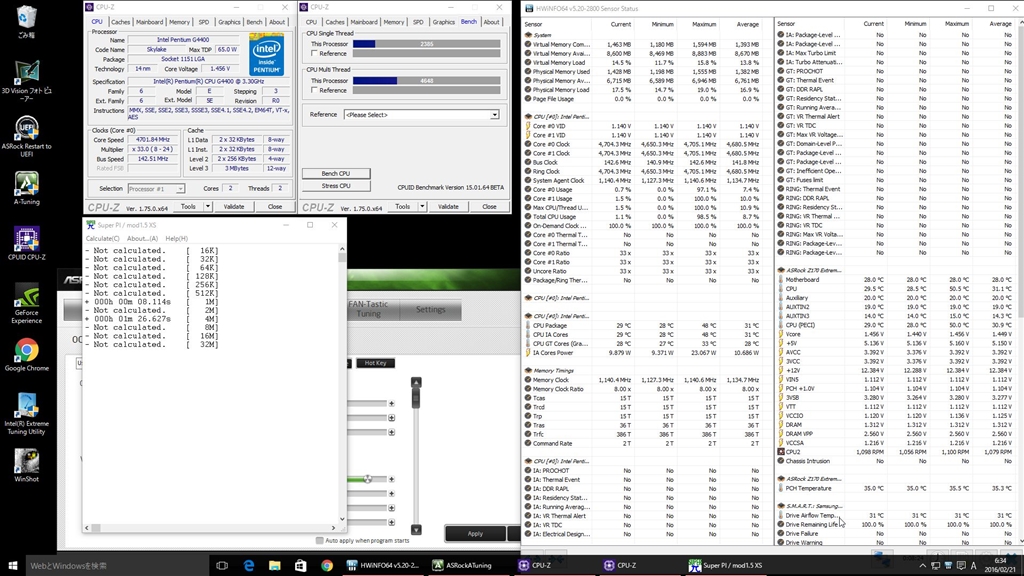Viewport: 1024px width, 576px height.
Task: Open File Explorer from taskbar
Action: tap(274, 566)
